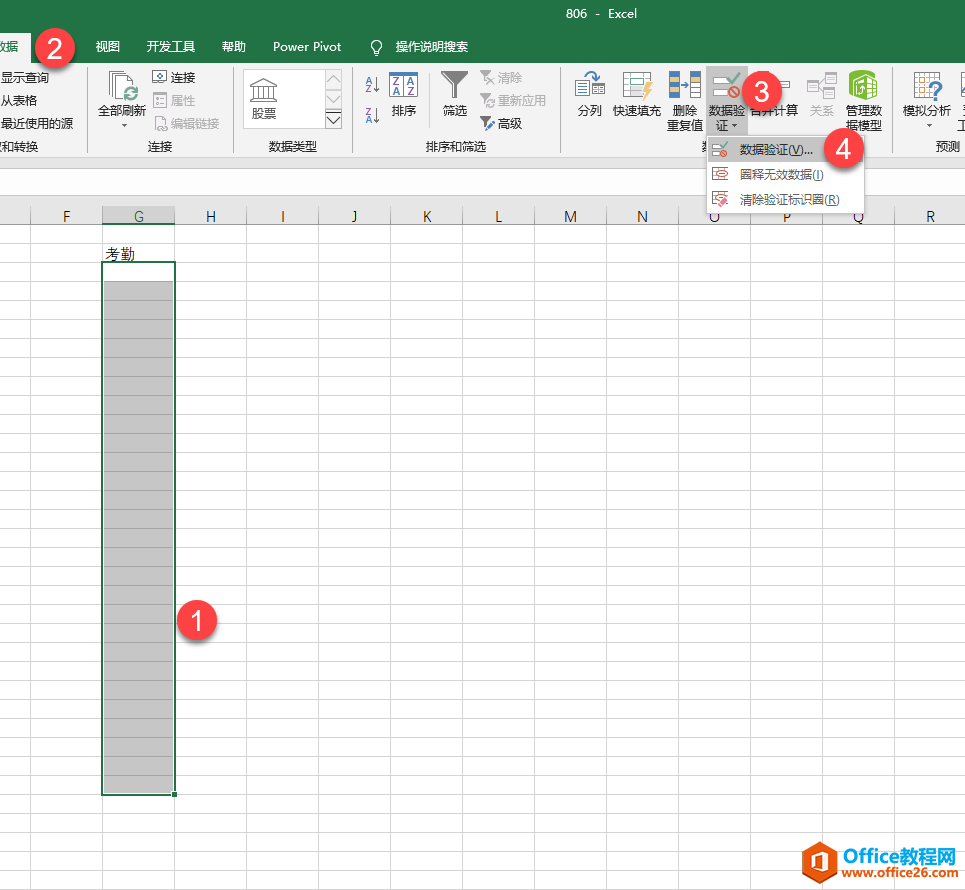Click the Reapply filter icon
Image resolution: width=965 pixels, height=890 pixels.
[487, 100]
